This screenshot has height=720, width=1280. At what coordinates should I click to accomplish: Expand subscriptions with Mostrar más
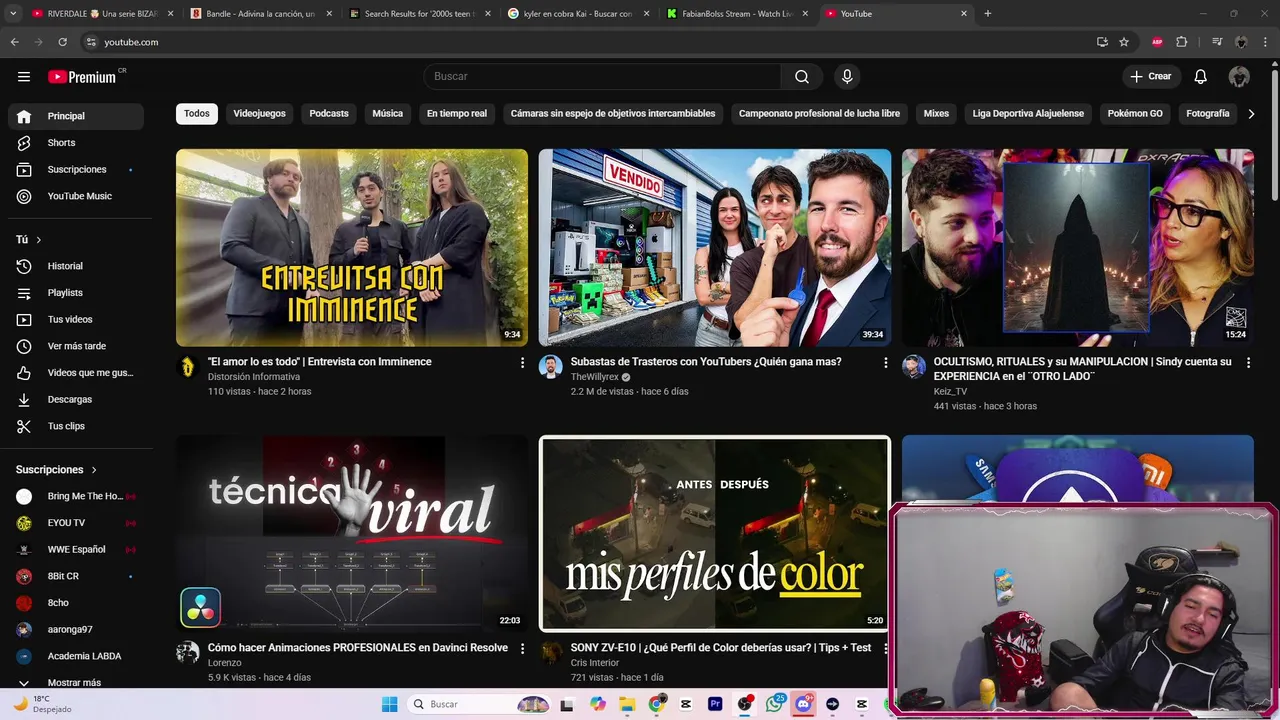pos(76,683)
